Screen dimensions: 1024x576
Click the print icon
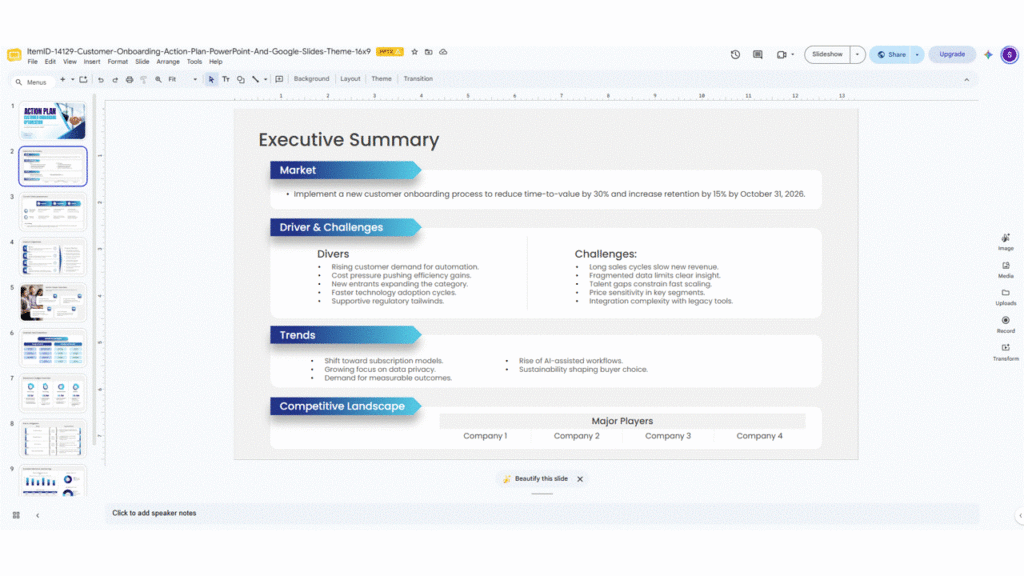click(129, 80)
